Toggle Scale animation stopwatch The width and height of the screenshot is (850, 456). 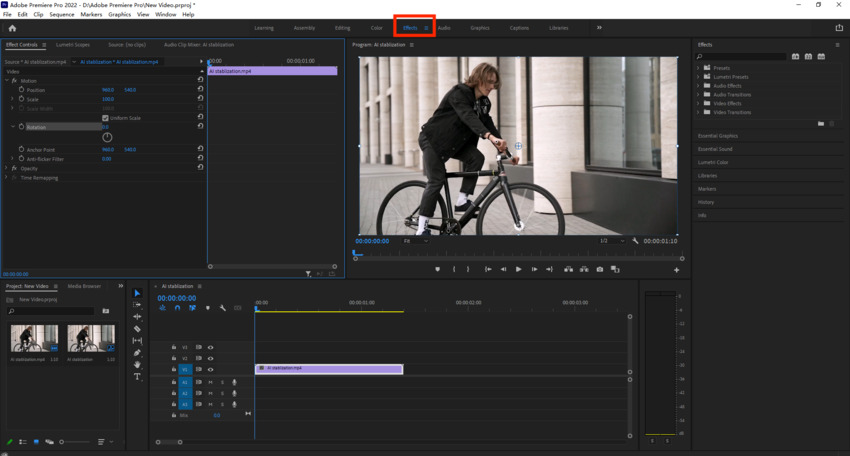[21, 99]
